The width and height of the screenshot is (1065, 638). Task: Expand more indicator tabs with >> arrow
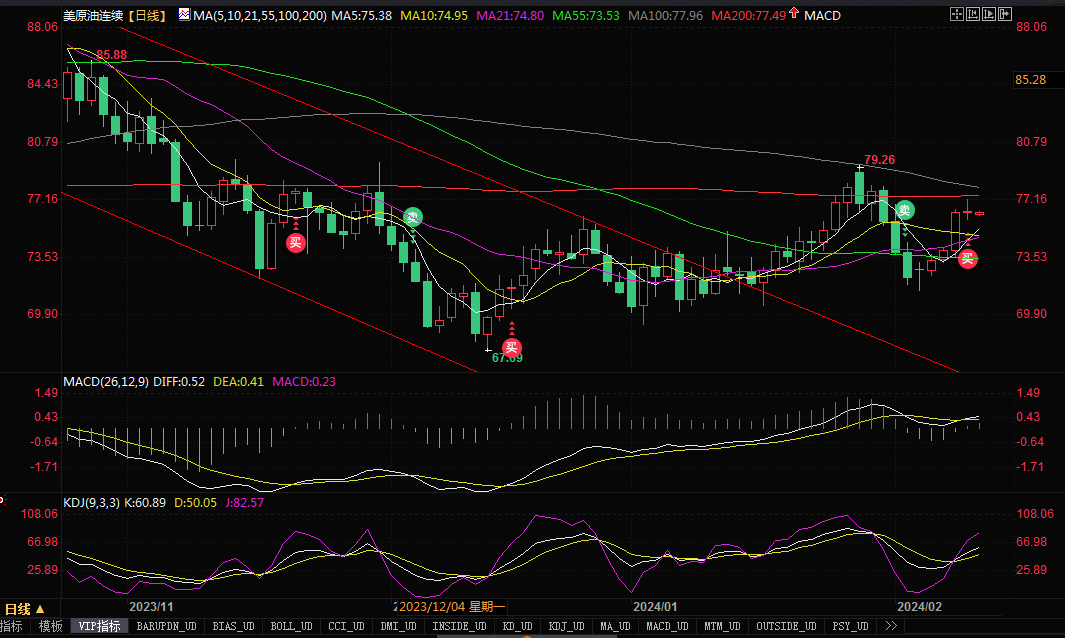(889, 627)
